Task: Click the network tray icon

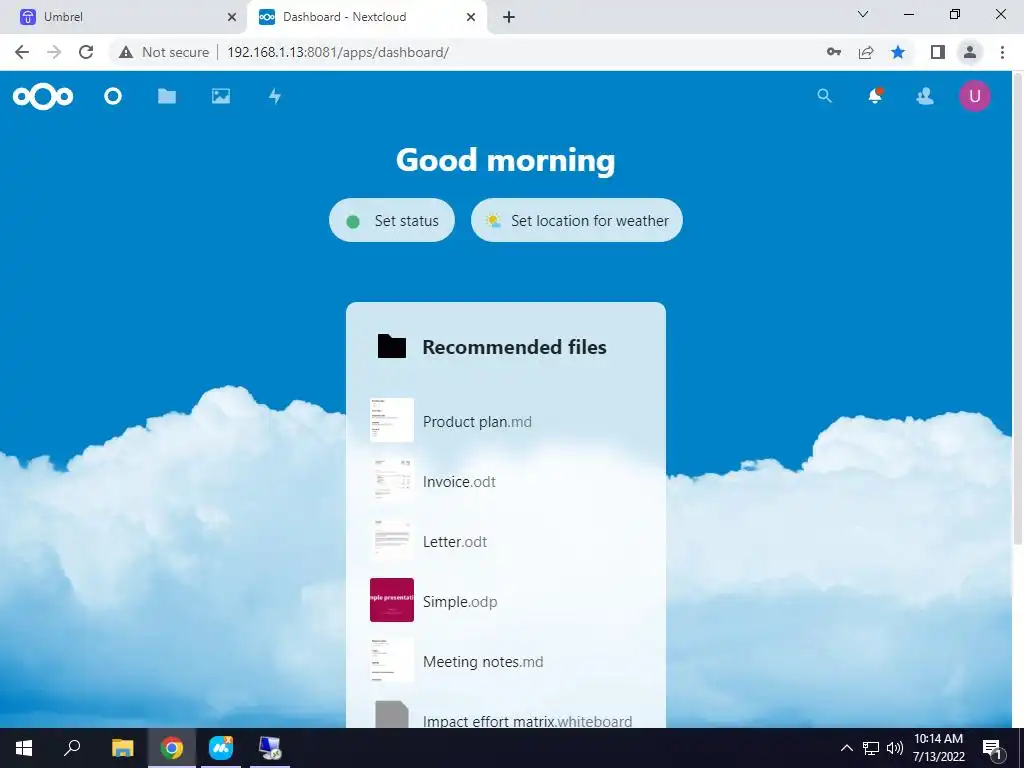Action: (871, 748)
